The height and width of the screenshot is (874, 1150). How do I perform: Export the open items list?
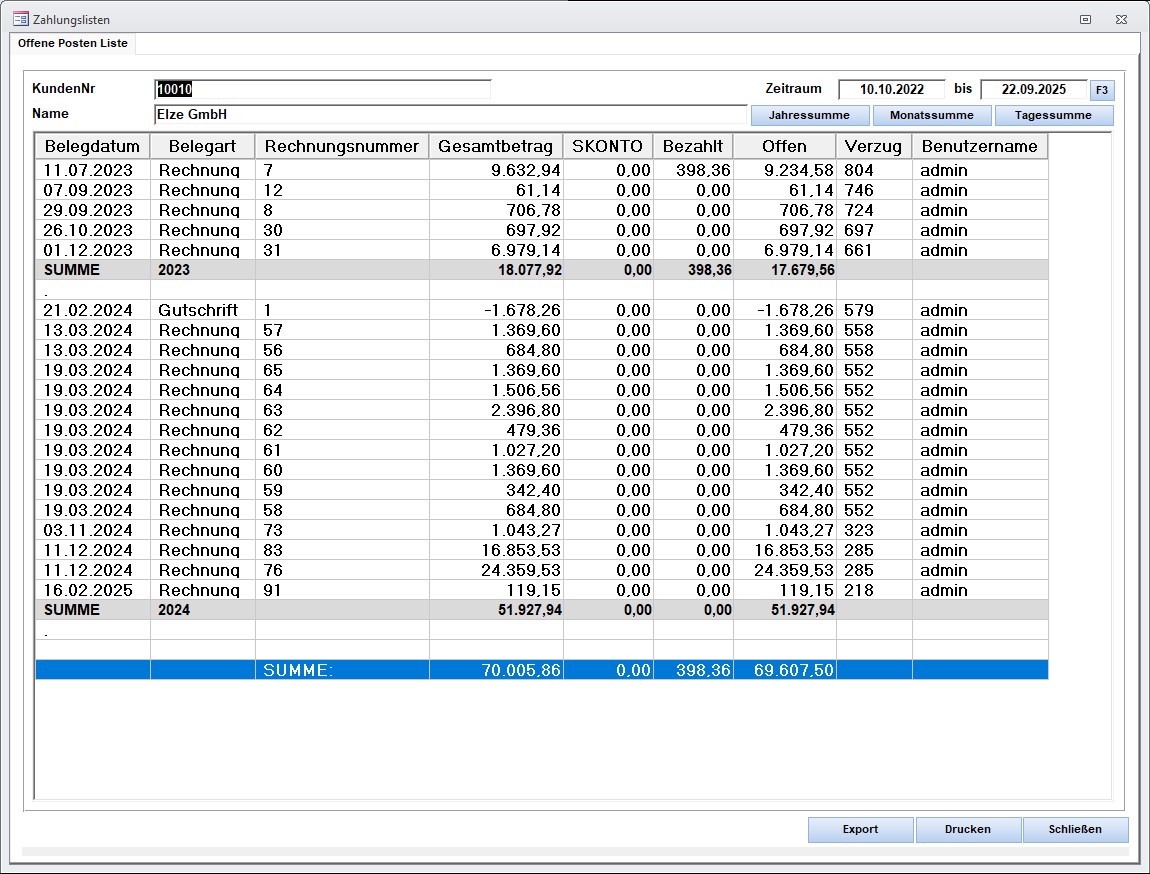pos(860,829)
